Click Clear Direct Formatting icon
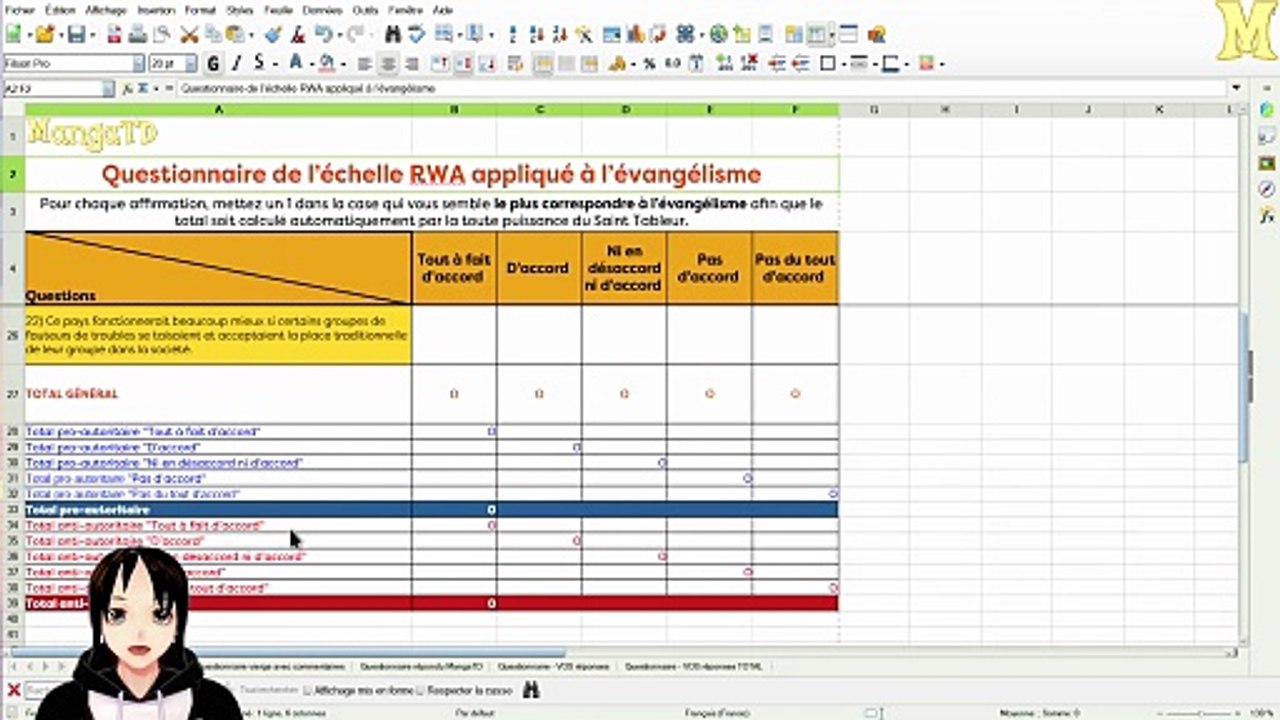Viewport: 1280px width, 720px height. (x=298, y=34)
